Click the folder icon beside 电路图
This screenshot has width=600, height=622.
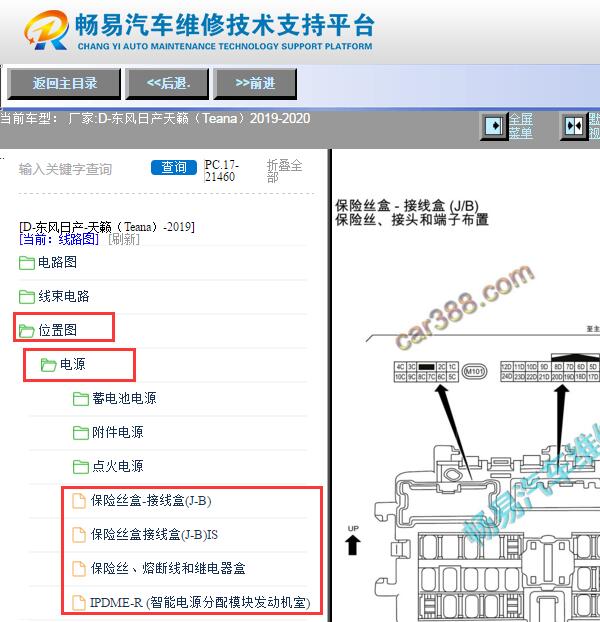click(27, 263)
